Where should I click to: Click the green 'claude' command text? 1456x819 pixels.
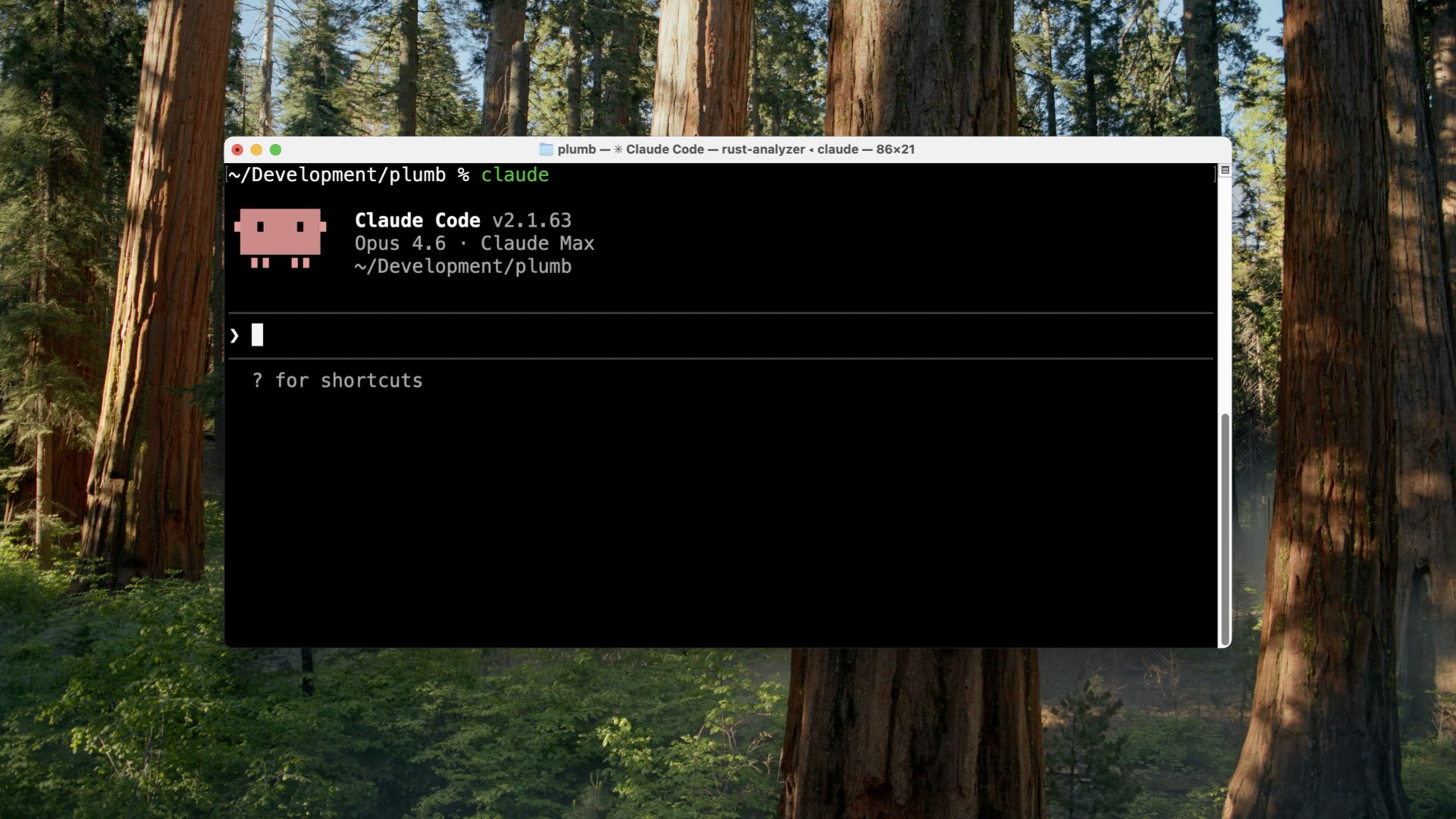514,175
